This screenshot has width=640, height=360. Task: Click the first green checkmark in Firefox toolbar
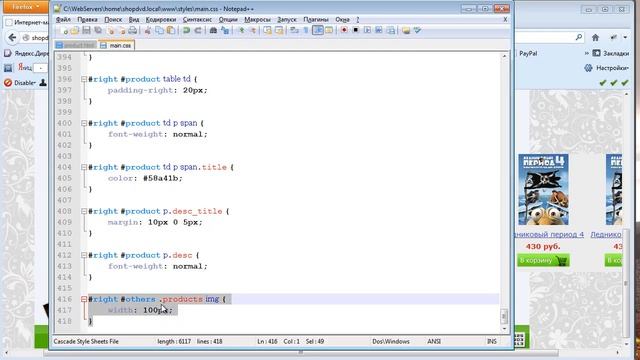[x=602, y=83]
